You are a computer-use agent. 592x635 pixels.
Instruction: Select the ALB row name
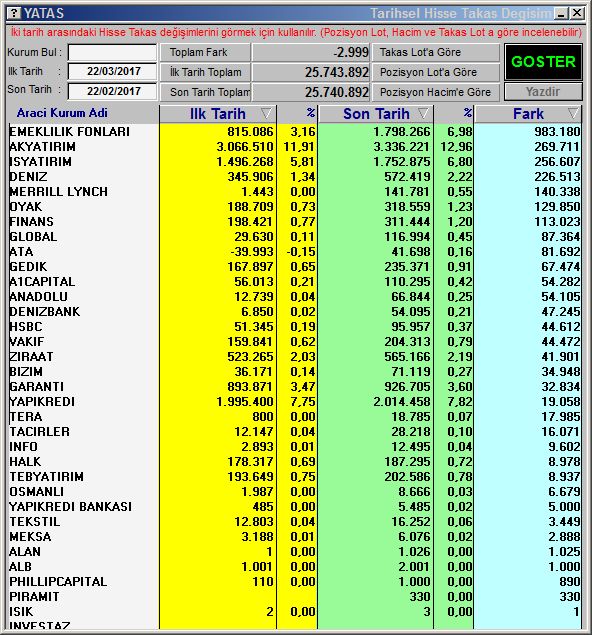tap(21, 566)
